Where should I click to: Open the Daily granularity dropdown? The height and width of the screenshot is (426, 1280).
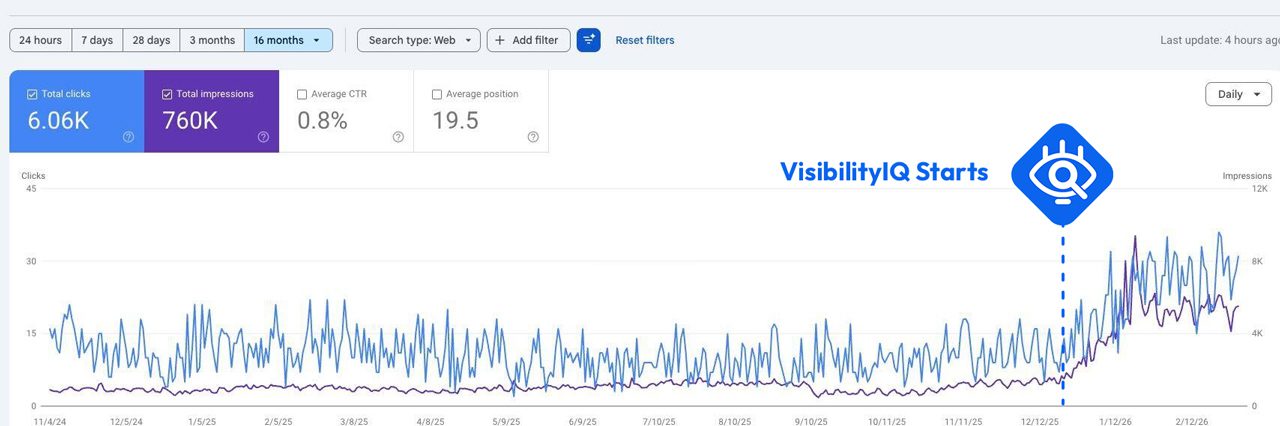(1238, 94)
